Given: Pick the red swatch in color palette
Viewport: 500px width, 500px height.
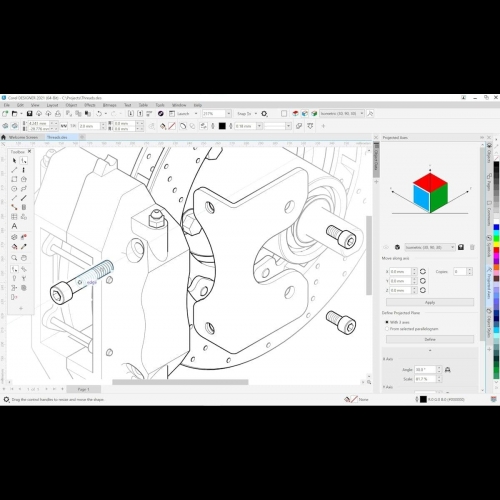Looking at the screenshot, I should pyautogui.click(x=496, y=250).
